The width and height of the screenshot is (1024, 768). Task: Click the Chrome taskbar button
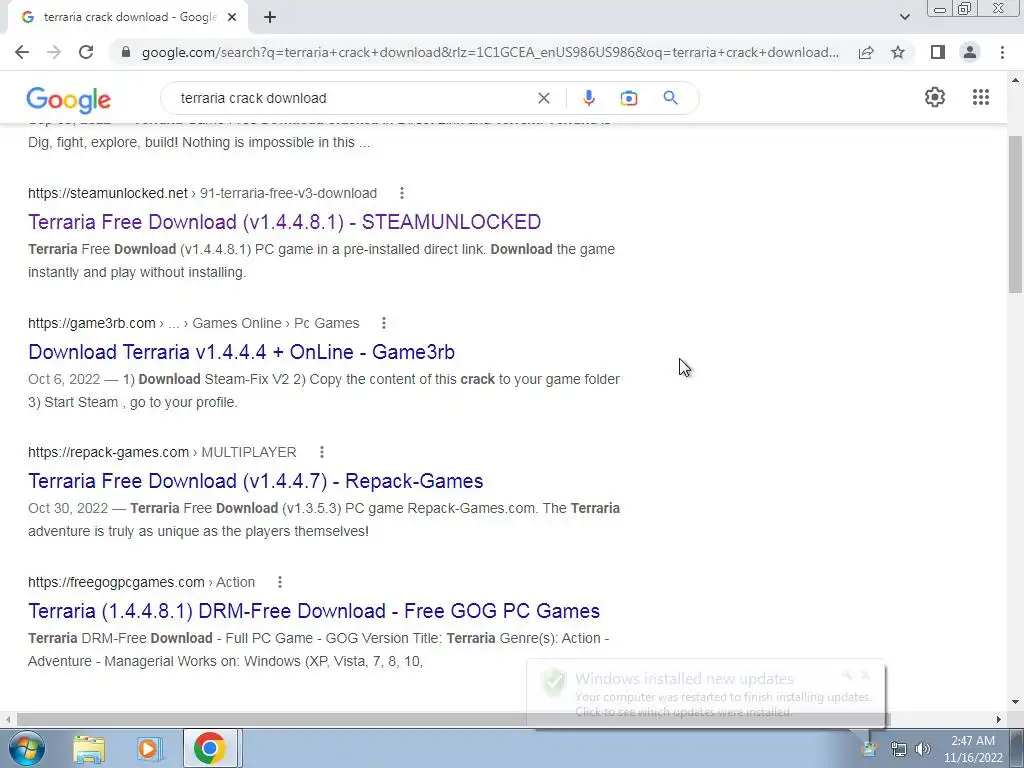210,748
